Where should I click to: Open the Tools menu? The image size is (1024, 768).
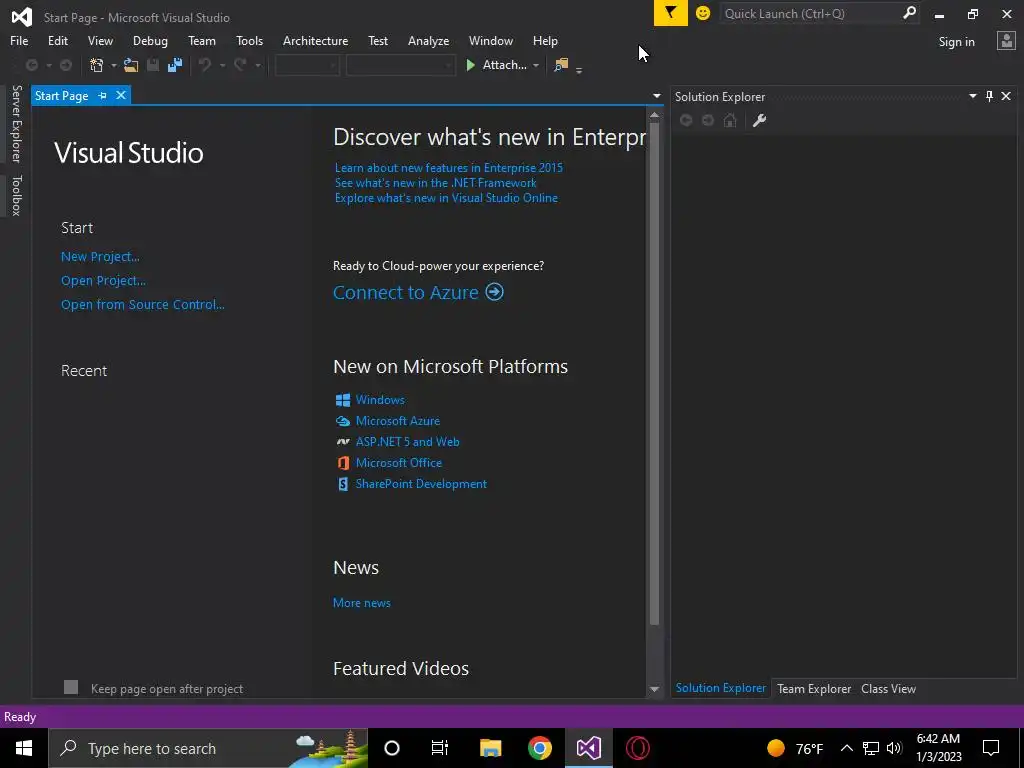coord(249,40)
